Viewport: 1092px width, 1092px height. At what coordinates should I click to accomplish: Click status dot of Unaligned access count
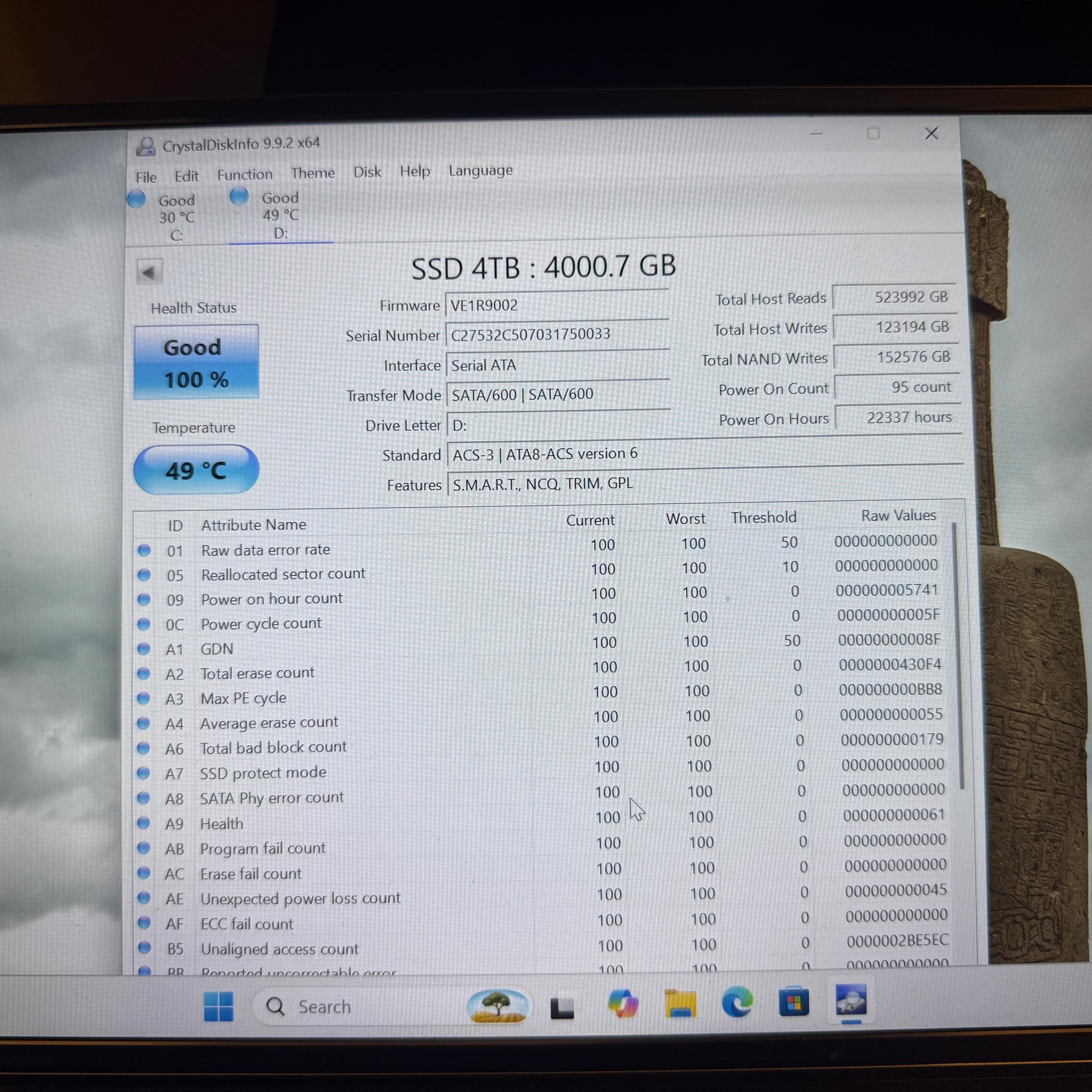click(144, 948)
